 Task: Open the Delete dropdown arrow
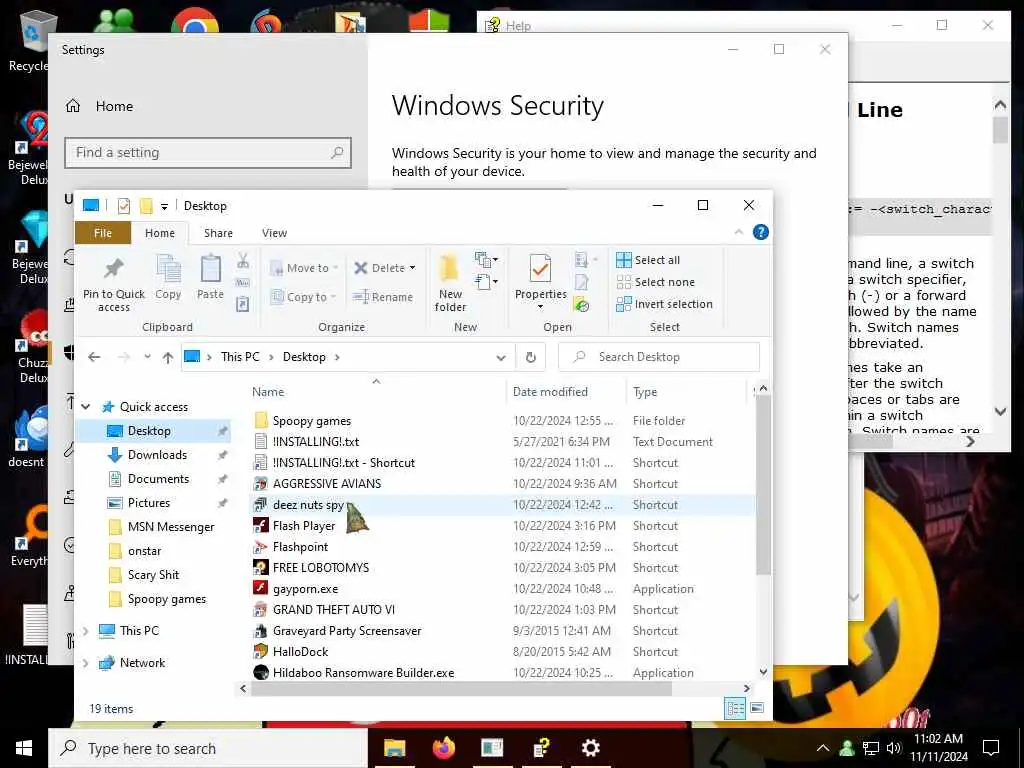pos(412,268)
